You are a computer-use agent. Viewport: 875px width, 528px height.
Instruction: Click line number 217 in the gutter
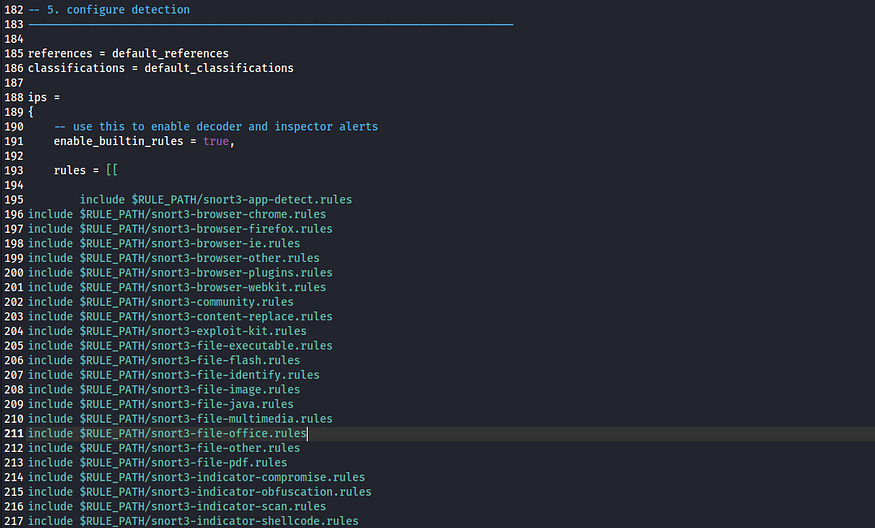click(14, 521)
